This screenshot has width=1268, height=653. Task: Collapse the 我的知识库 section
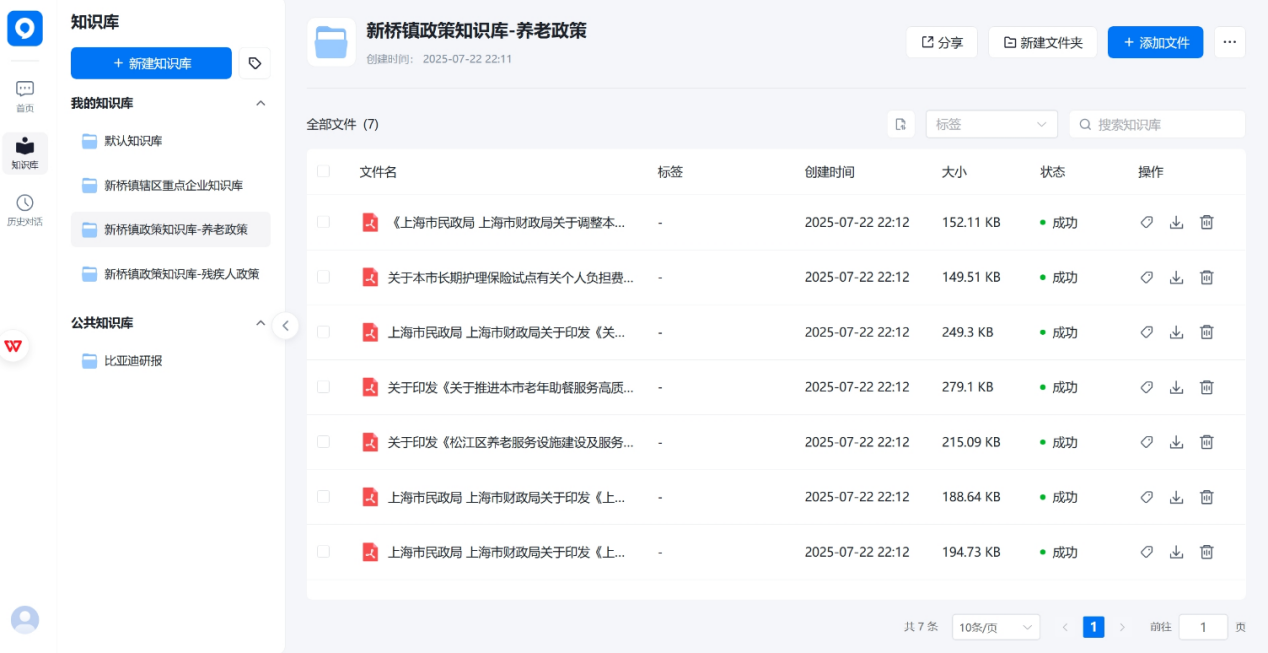260,103
